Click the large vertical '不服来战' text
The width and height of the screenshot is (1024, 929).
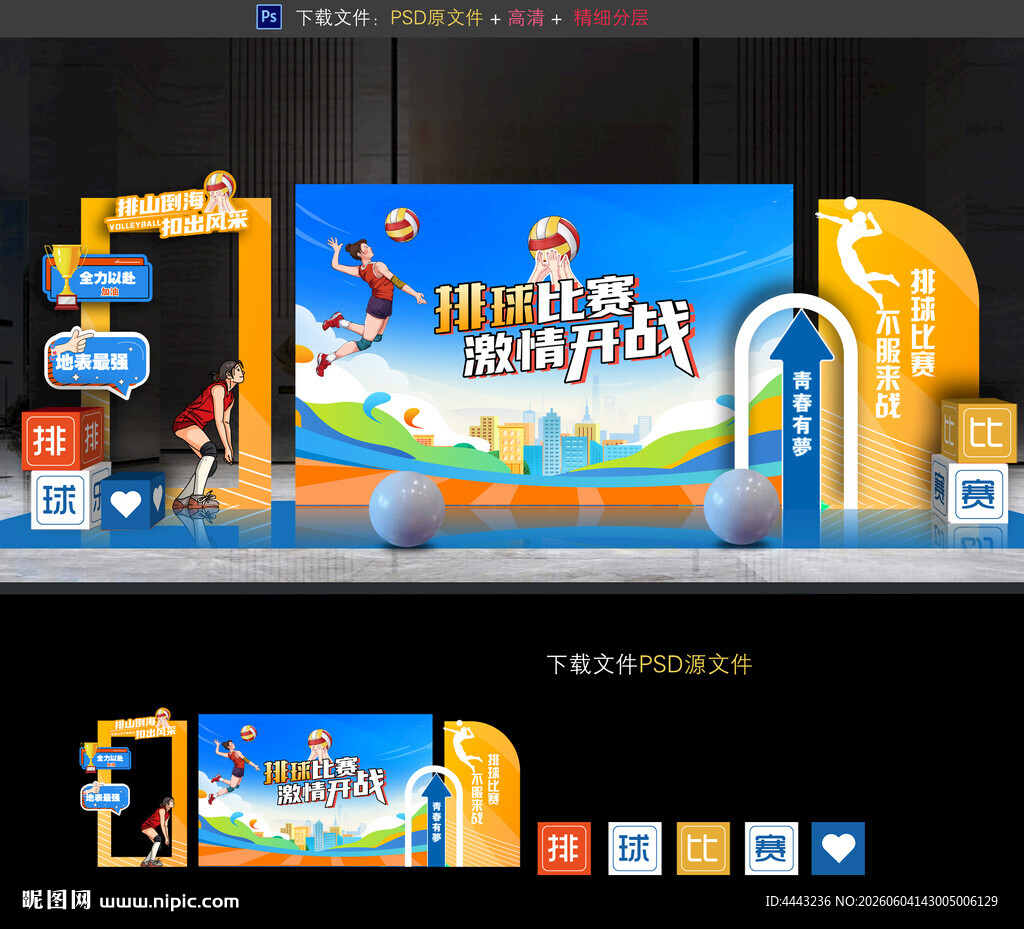pyautogui.click(x=888, y=364)
